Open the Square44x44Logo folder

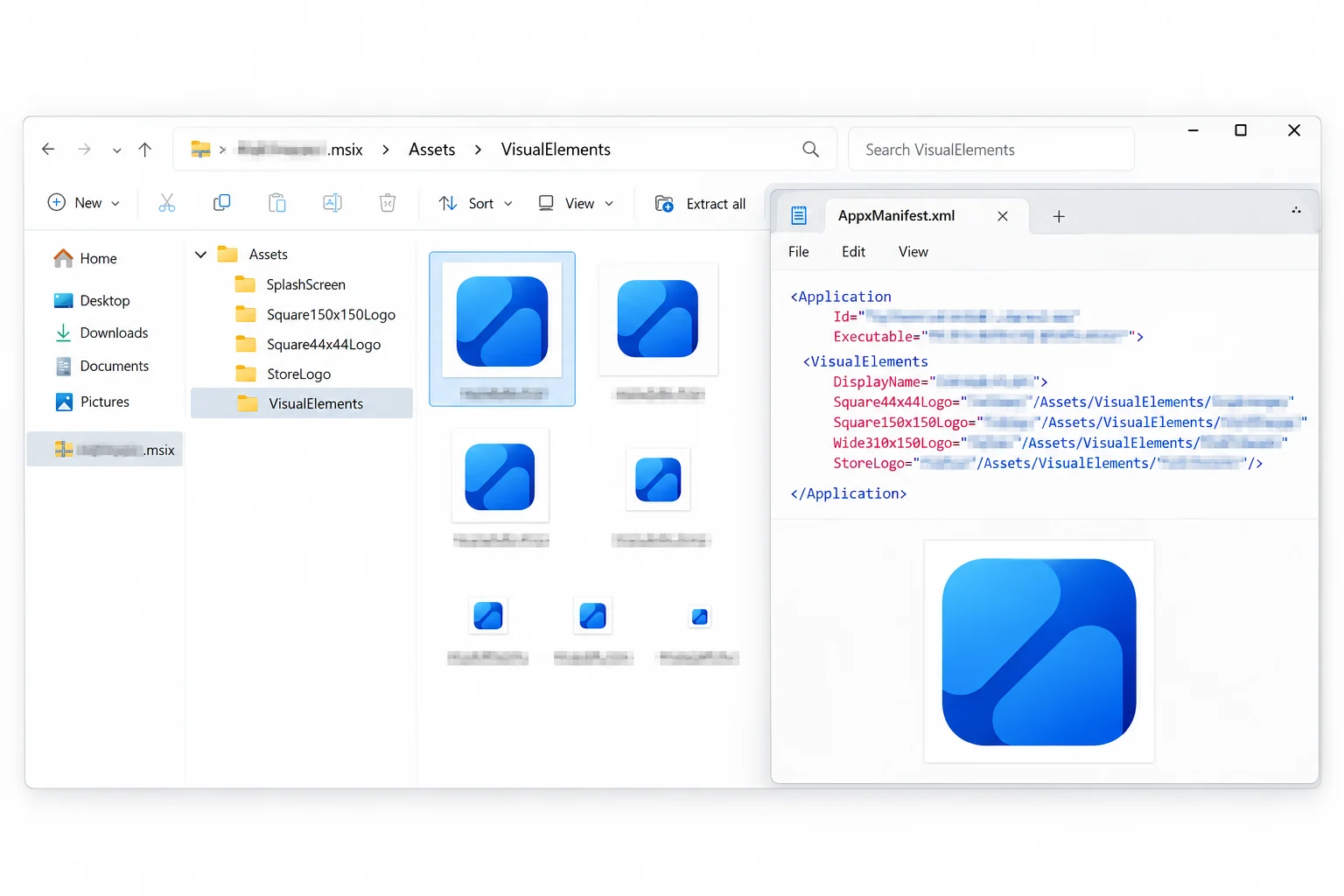[308, 344]
